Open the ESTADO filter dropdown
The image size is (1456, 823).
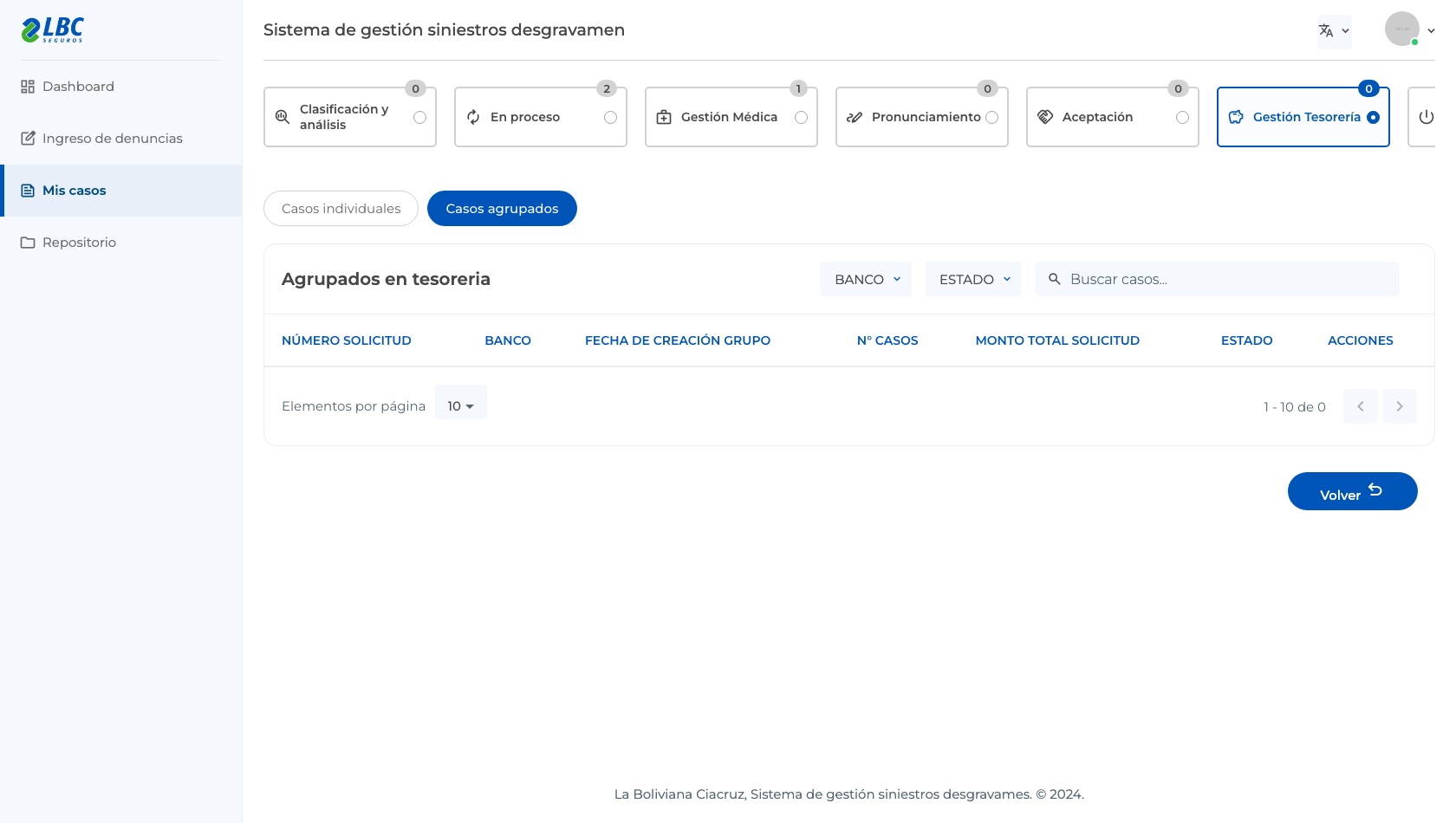(974, 279)
